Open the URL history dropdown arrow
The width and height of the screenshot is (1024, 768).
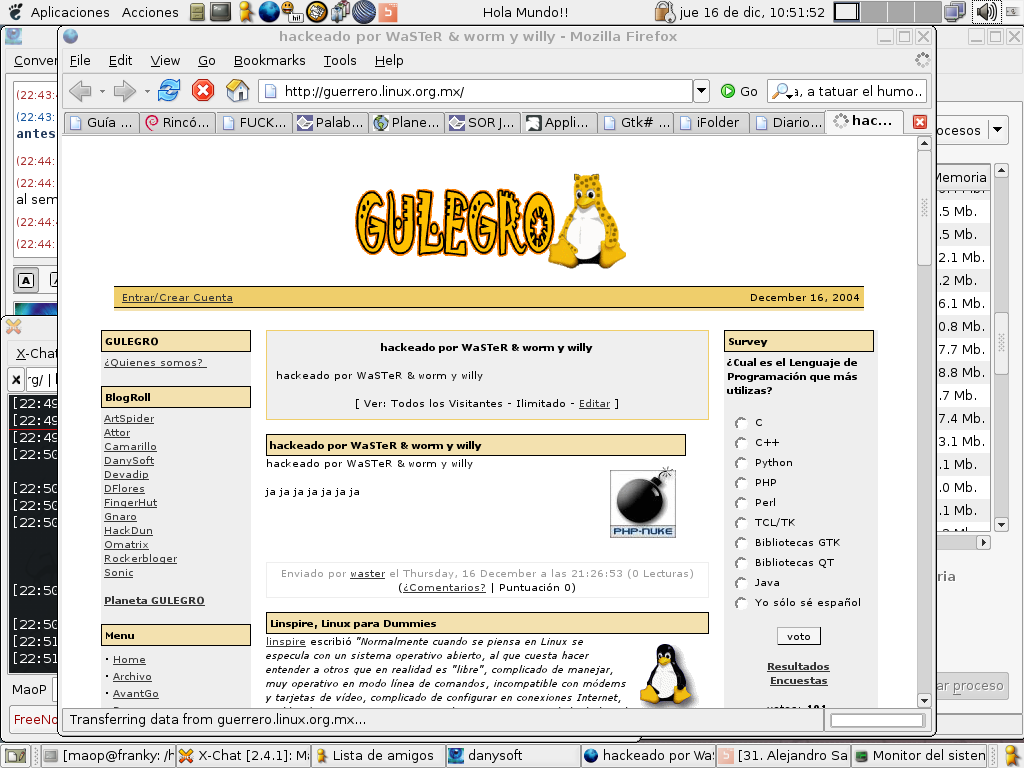(x=701, y=91)
